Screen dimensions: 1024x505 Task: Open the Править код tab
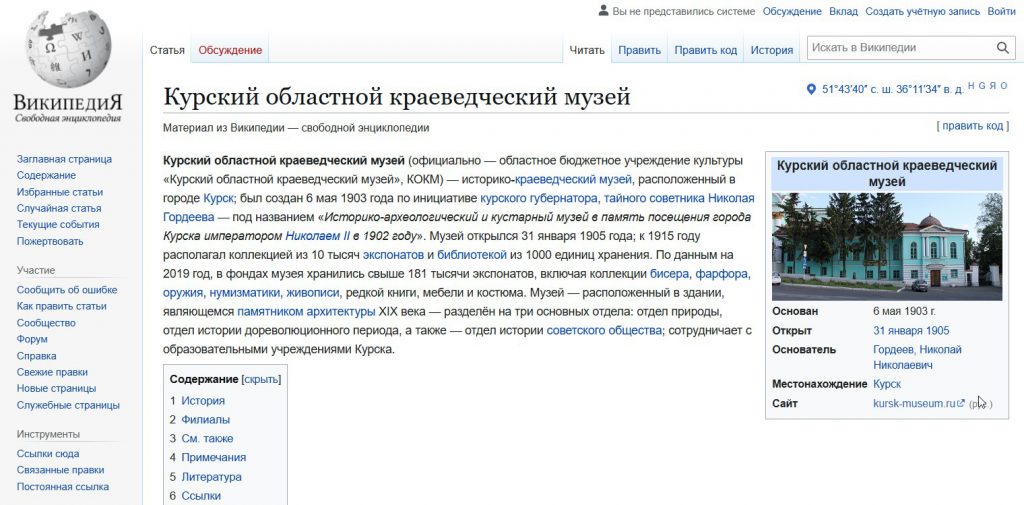coord(705,50)
